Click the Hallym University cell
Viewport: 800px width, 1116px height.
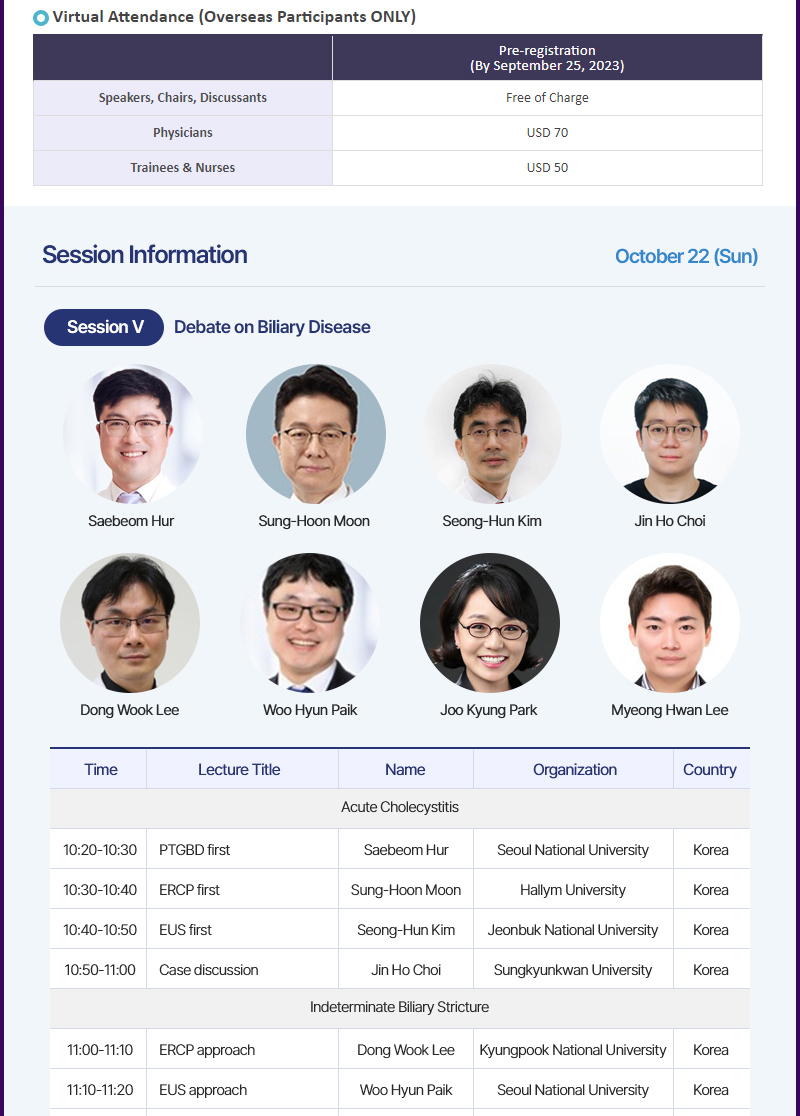pyautogui.click(x=573, y=890)
